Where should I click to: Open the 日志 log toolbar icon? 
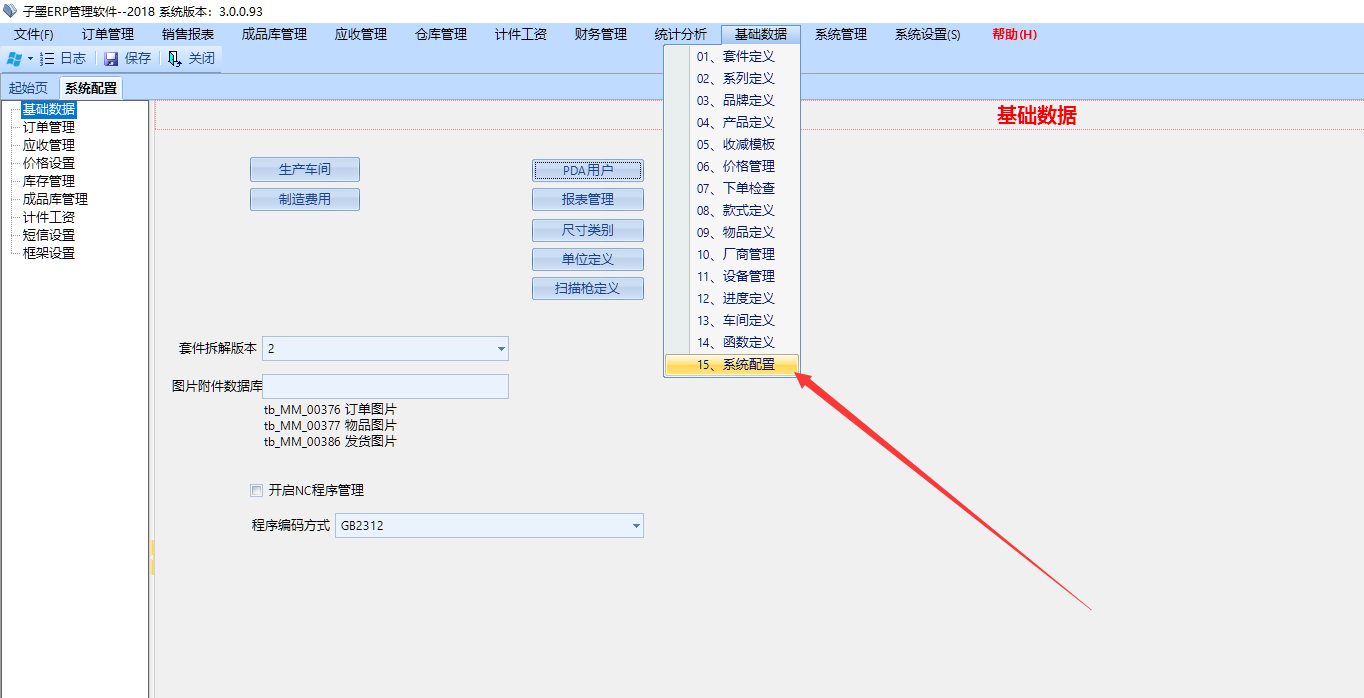click(48, 59)
